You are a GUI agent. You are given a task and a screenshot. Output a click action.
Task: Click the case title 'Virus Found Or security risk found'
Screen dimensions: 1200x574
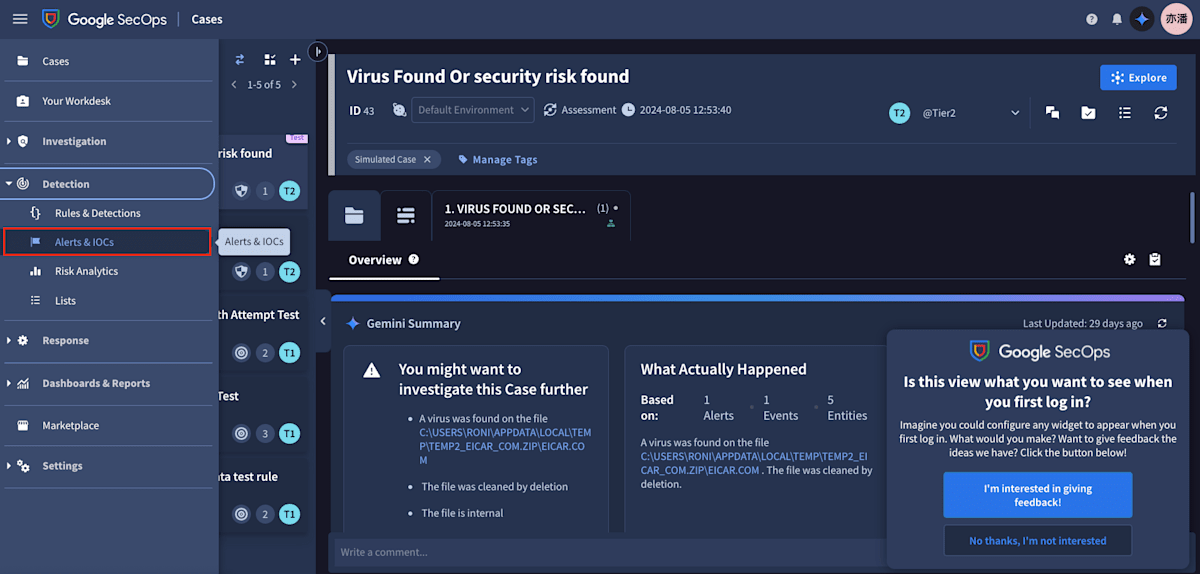coord(488,77)
